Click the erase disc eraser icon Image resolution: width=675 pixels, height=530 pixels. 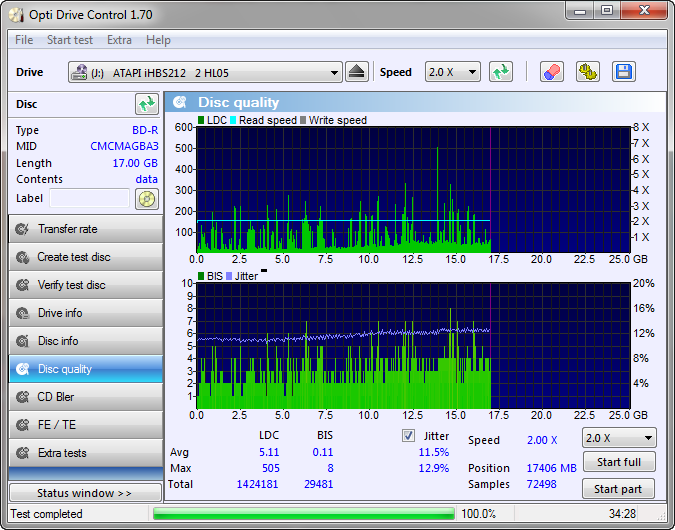coord(551,72)
